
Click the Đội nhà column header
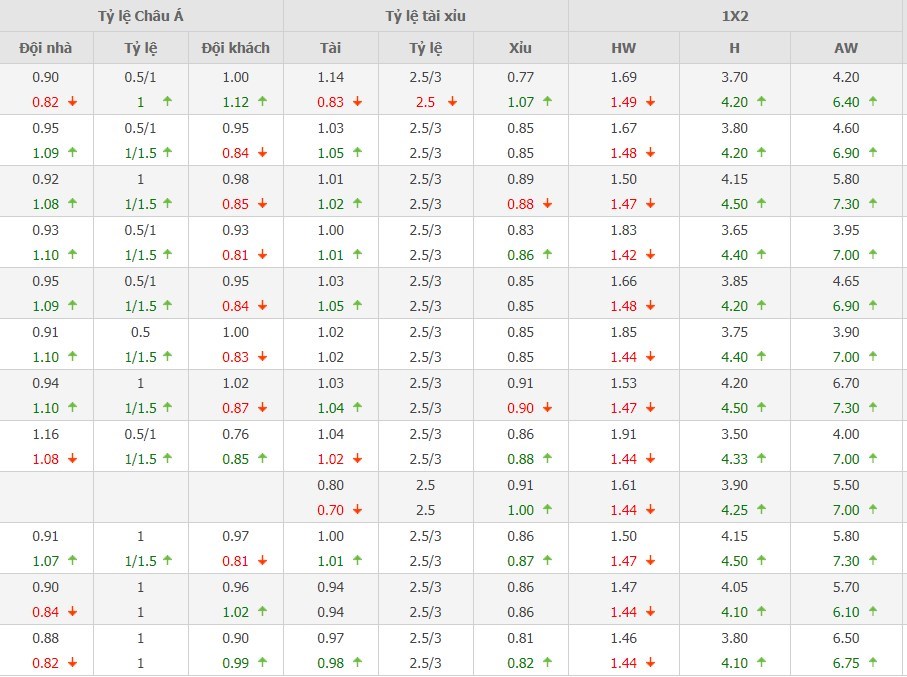46,48
